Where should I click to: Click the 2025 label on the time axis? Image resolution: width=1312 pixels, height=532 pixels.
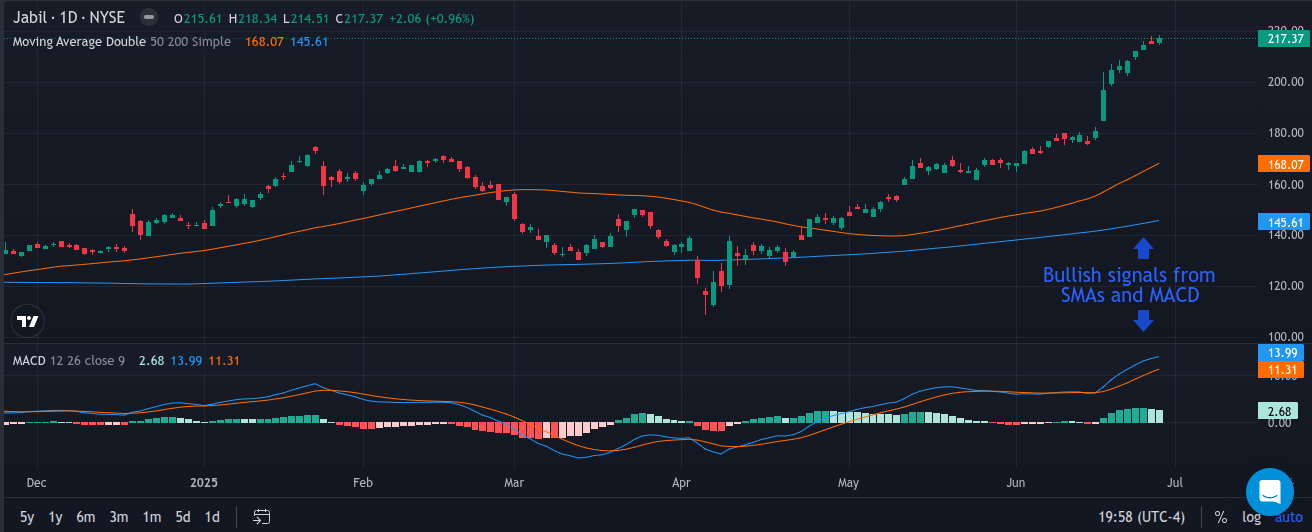tap(202, 483)
